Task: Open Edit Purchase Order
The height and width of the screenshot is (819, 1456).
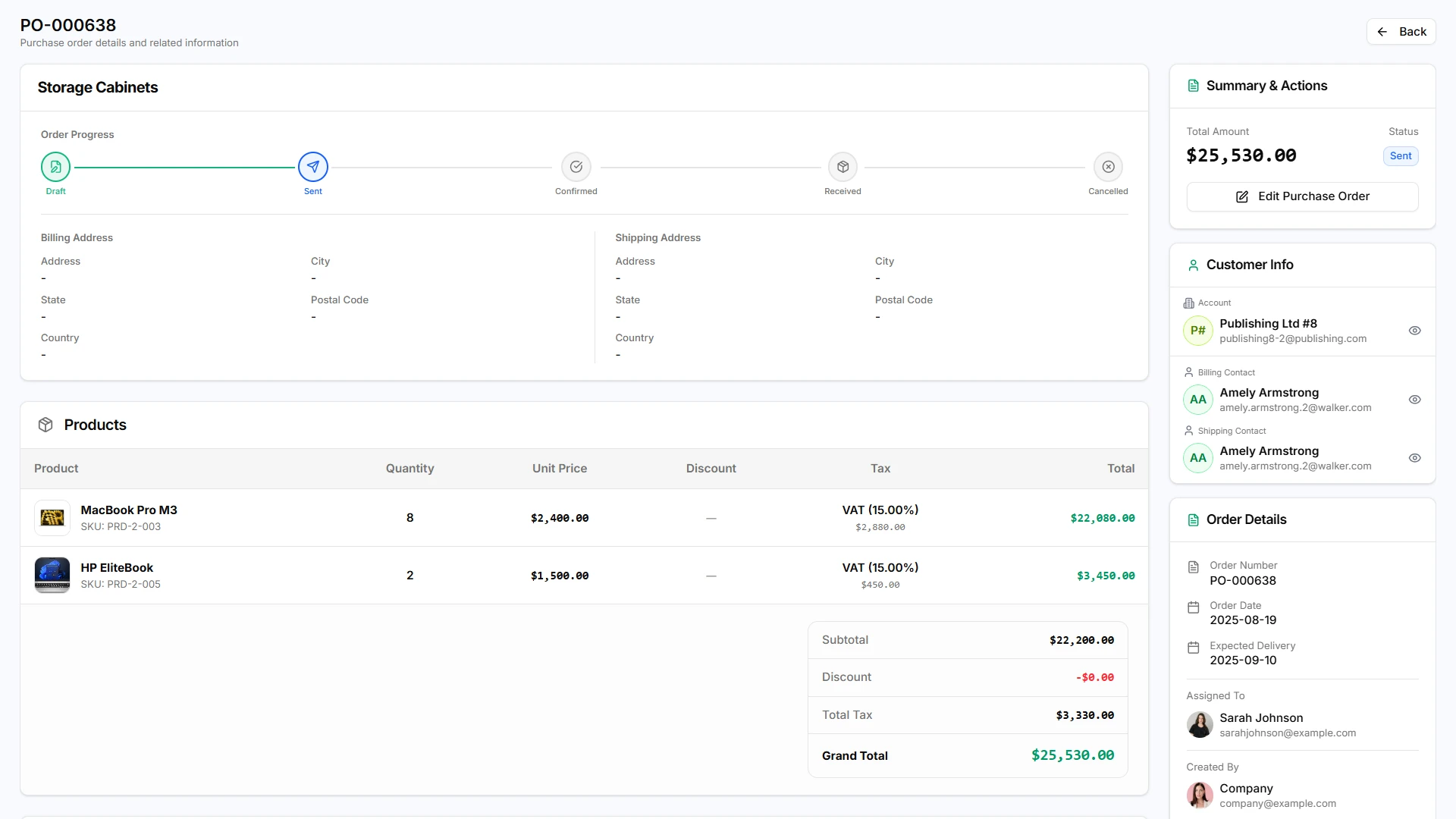Action: (x=1302, y=196)
